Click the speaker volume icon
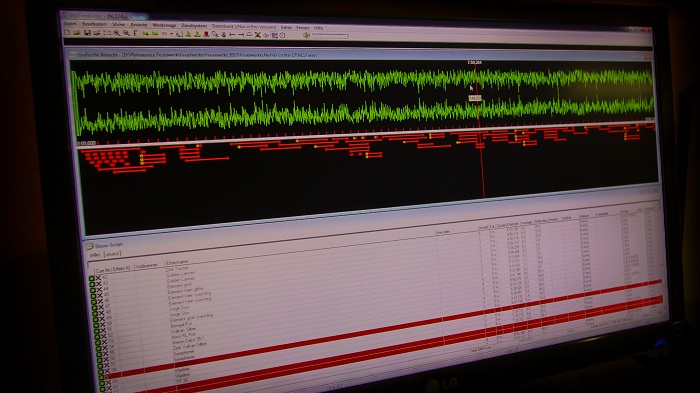The width and height of the screenshot is (700, 393). 306,35
